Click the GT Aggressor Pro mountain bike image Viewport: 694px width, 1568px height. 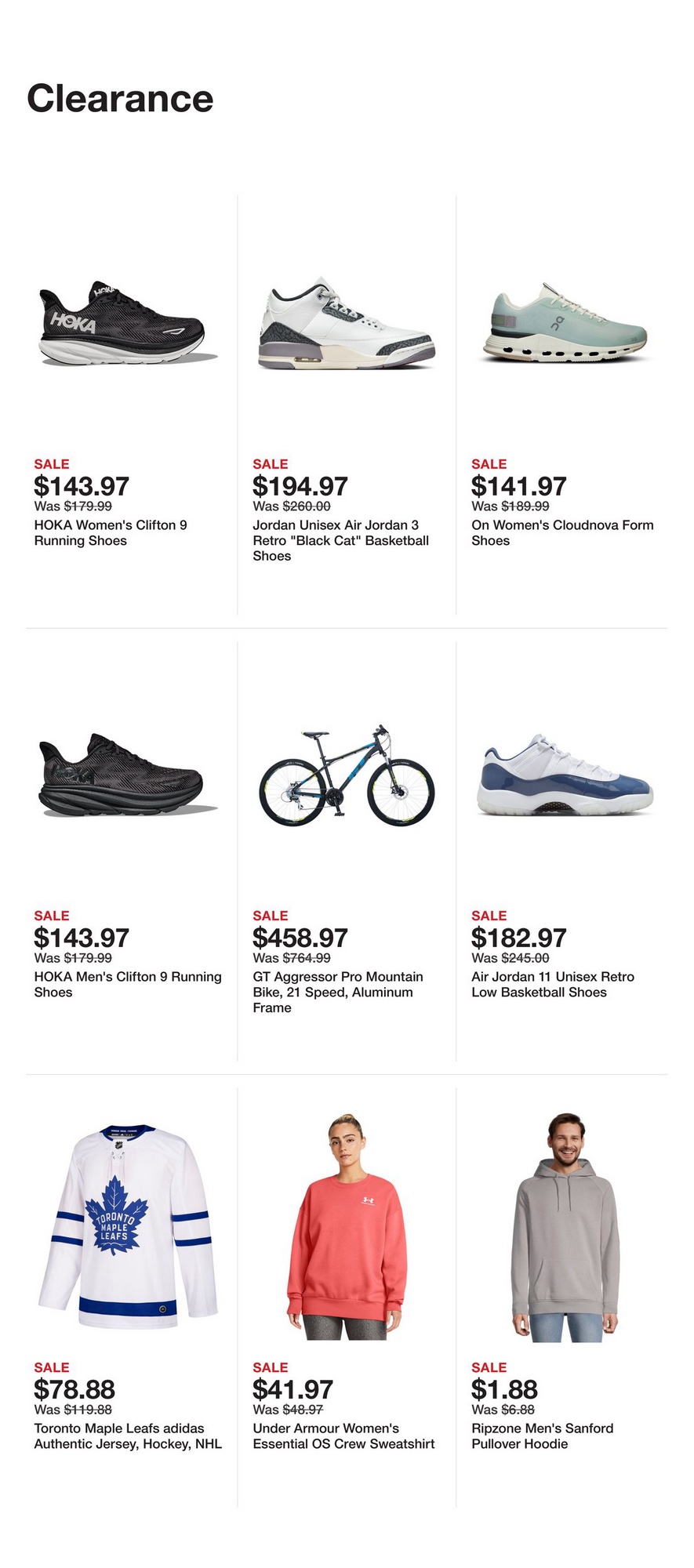pos(346,776)
